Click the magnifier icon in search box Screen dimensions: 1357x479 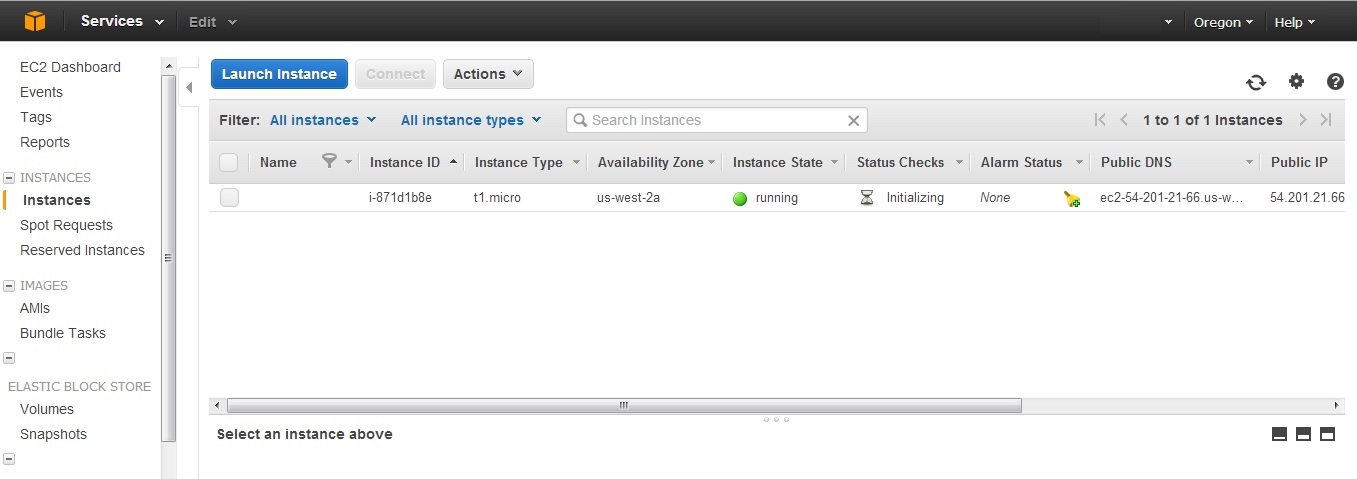tap(580, 120)
